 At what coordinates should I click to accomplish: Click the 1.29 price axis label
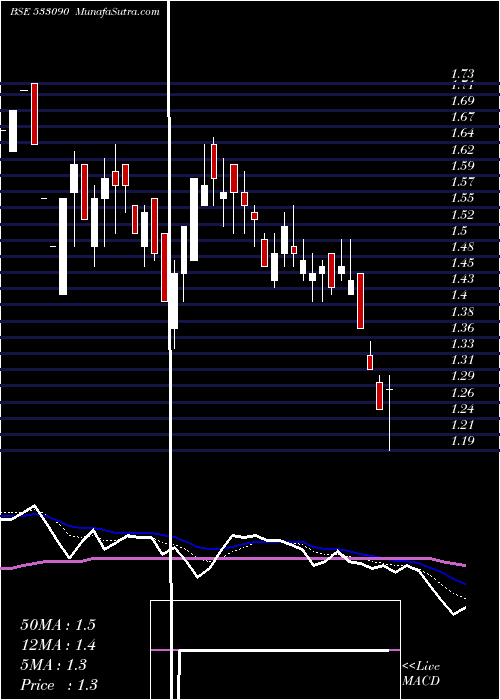(x=462, y=376)
